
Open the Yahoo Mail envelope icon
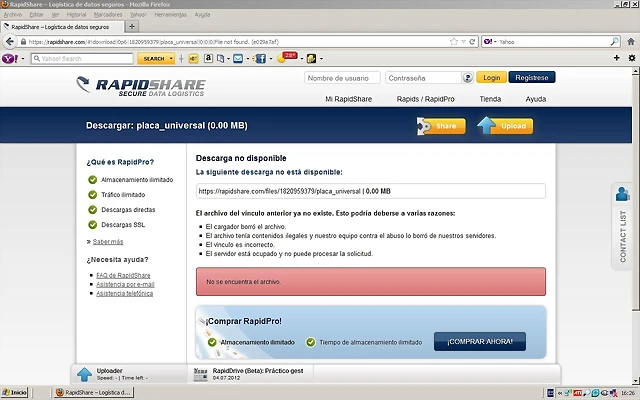click(x=238, y=59)
